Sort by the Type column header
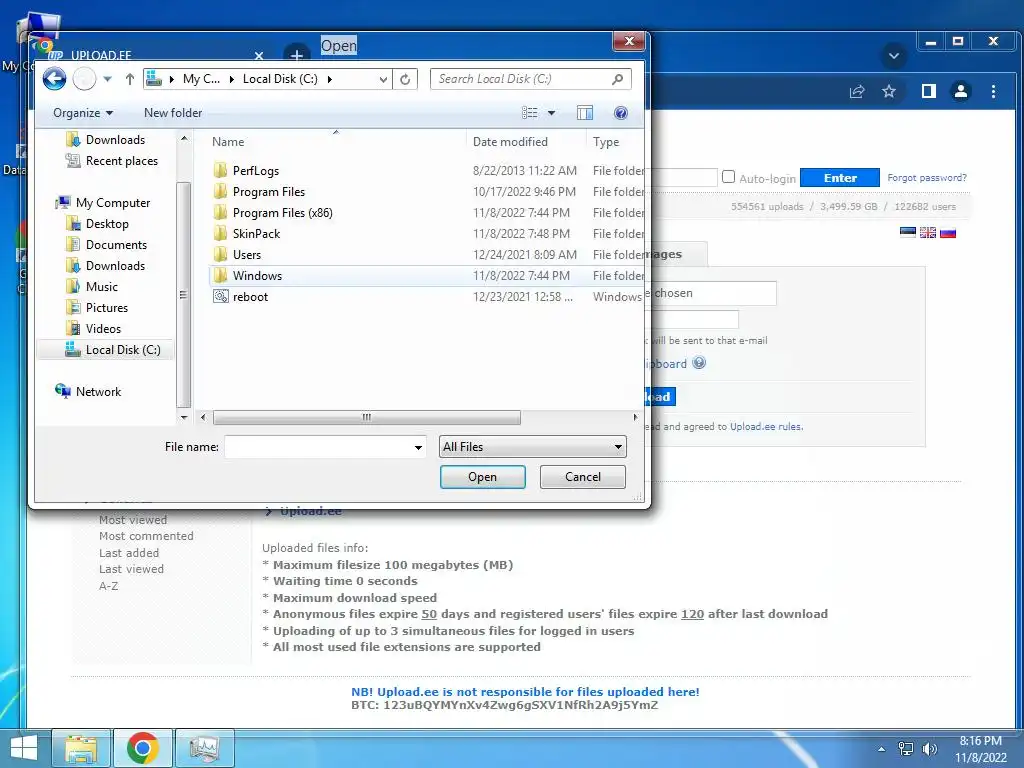This screenshot has width=1024, height=768. (x=606, y=142)
